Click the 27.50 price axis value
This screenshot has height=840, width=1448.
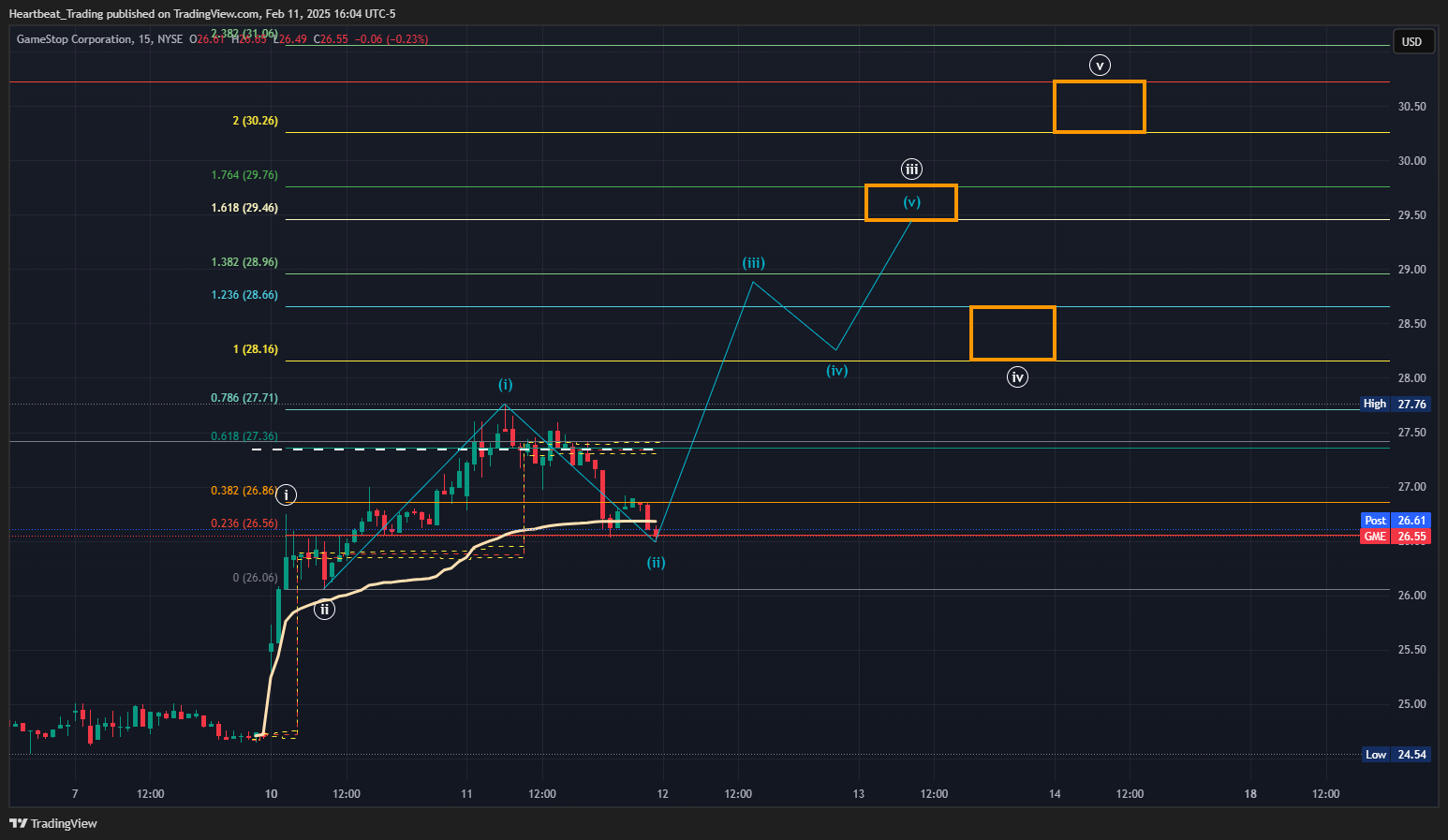tap(1411, 433)
